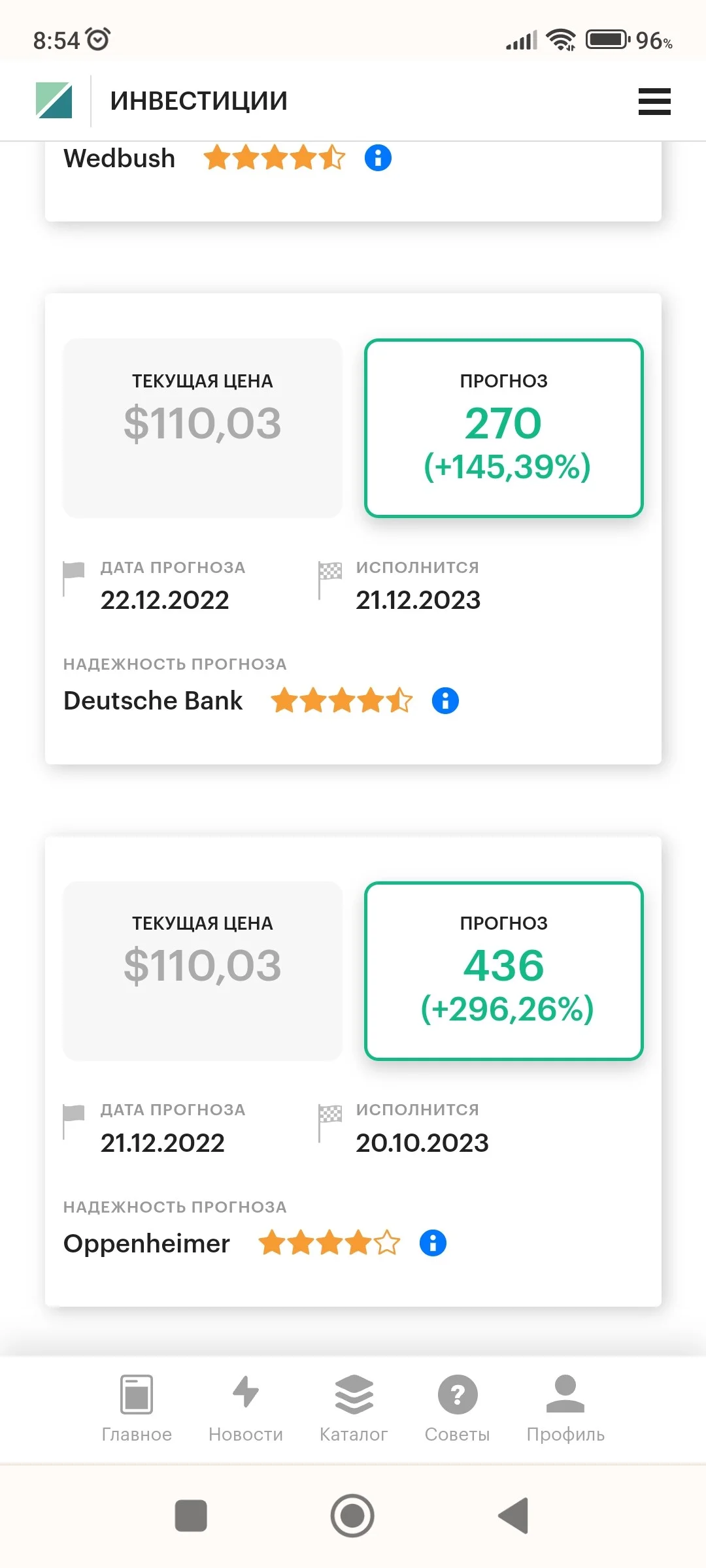Tap Oppenheimer star rating
This screenshot has width=706, height=1568.
click(x=329, y=1243)
